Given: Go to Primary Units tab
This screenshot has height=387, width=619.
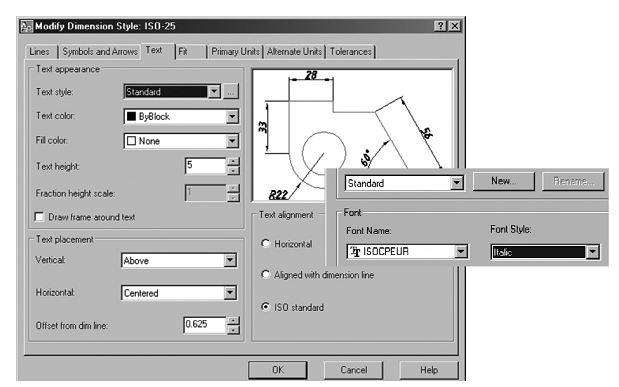Looking at the screenshot, I should click(x=235, y=52).
